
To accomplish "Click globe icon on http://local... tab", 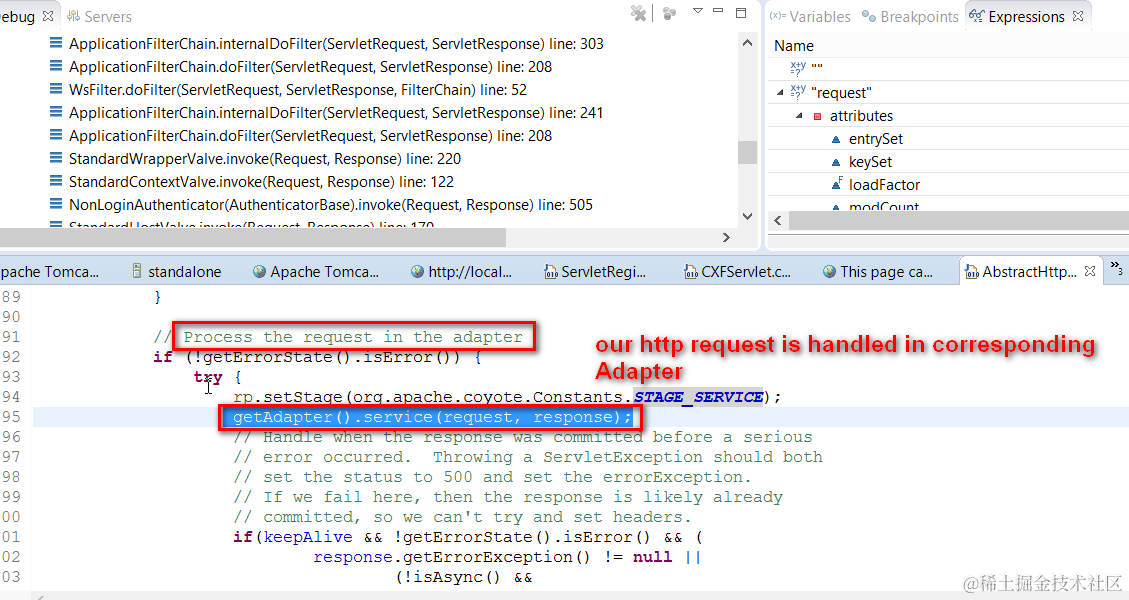I will point(417,272).
